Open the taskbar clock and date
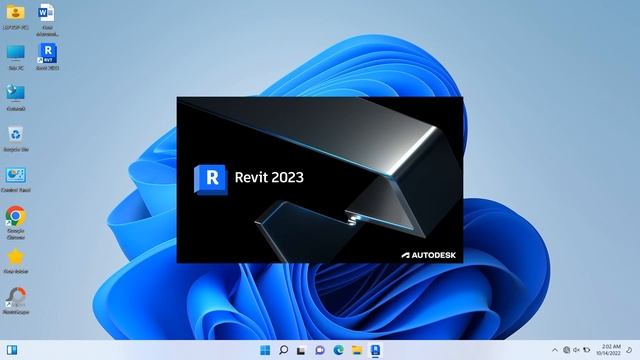The image size is (640, 360). click(609, 350)
